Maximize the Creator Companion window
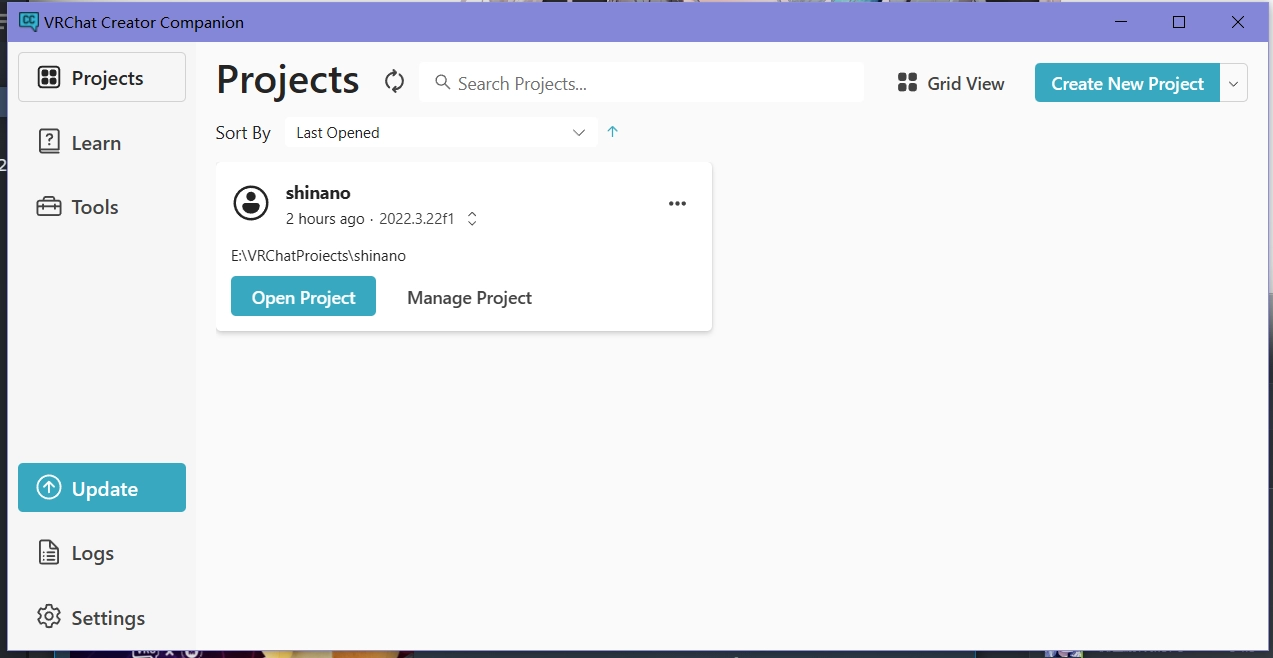Viewport: 1273px width, 658px height. tap(1179, 22)
